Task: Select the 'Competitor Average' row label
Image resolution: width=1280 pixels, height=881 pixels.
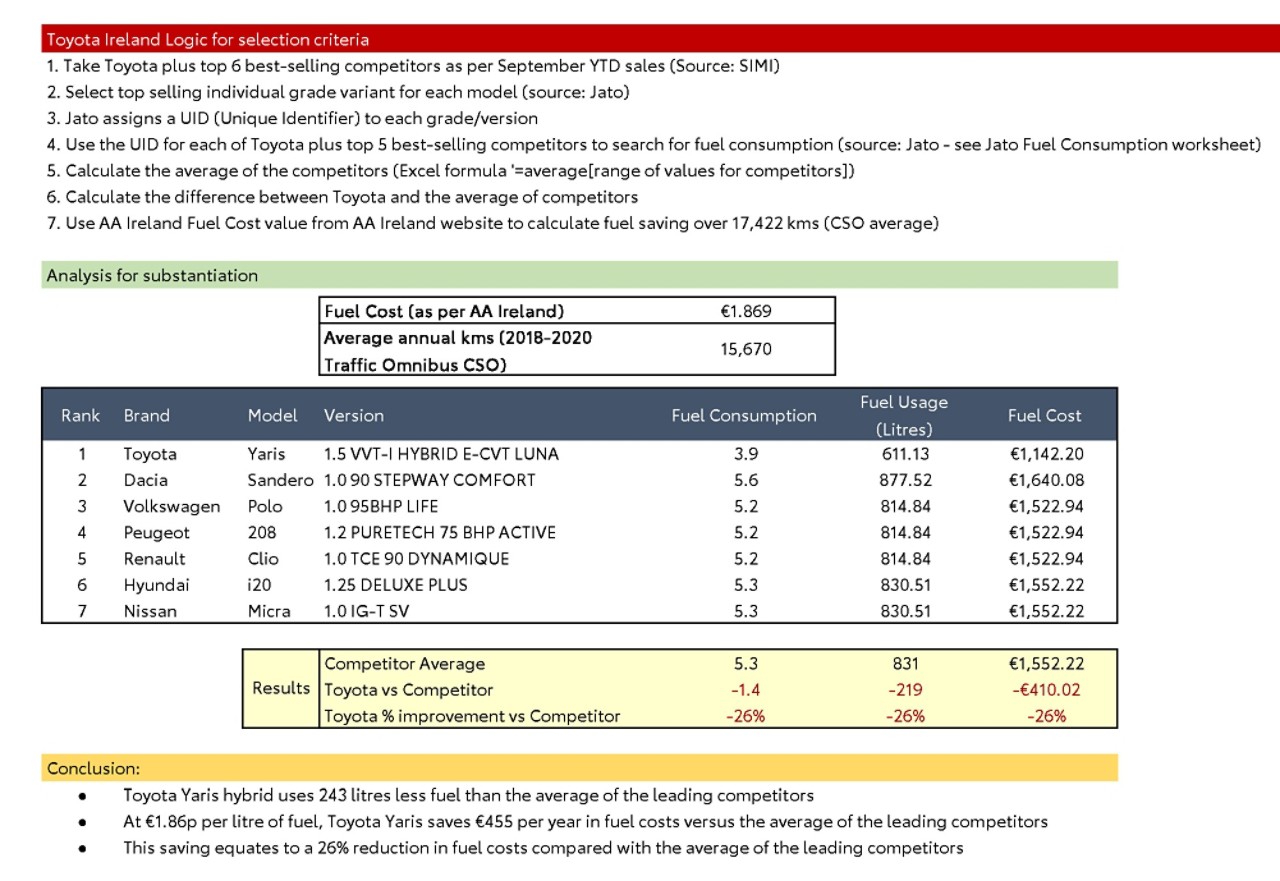Action: pos(405,664)
